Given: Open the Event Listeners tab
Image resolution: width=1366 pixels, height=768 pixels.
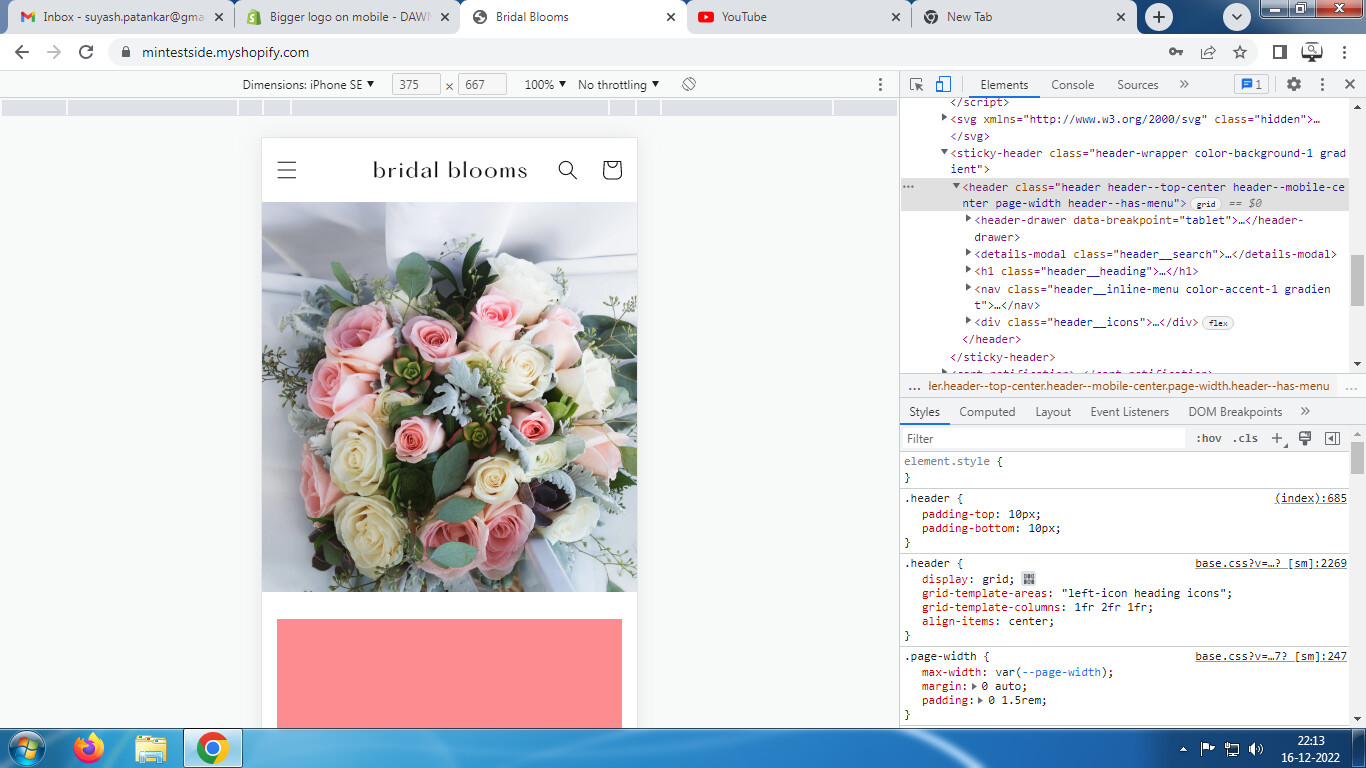Looking at the screenshot, I should [x=1129, y=412].
